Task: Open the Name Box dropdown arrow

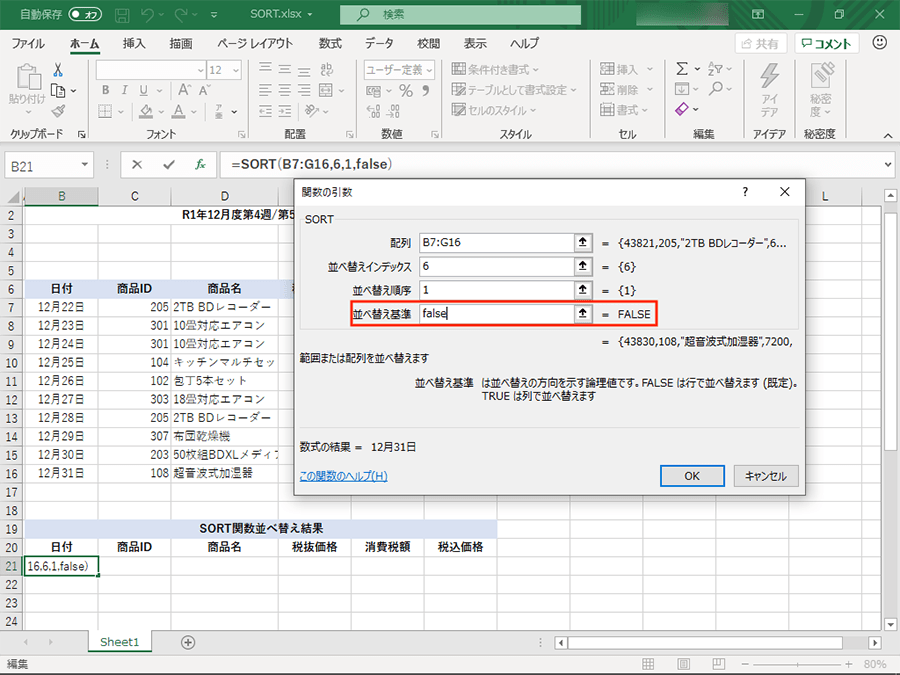Action: click(85, 164)
